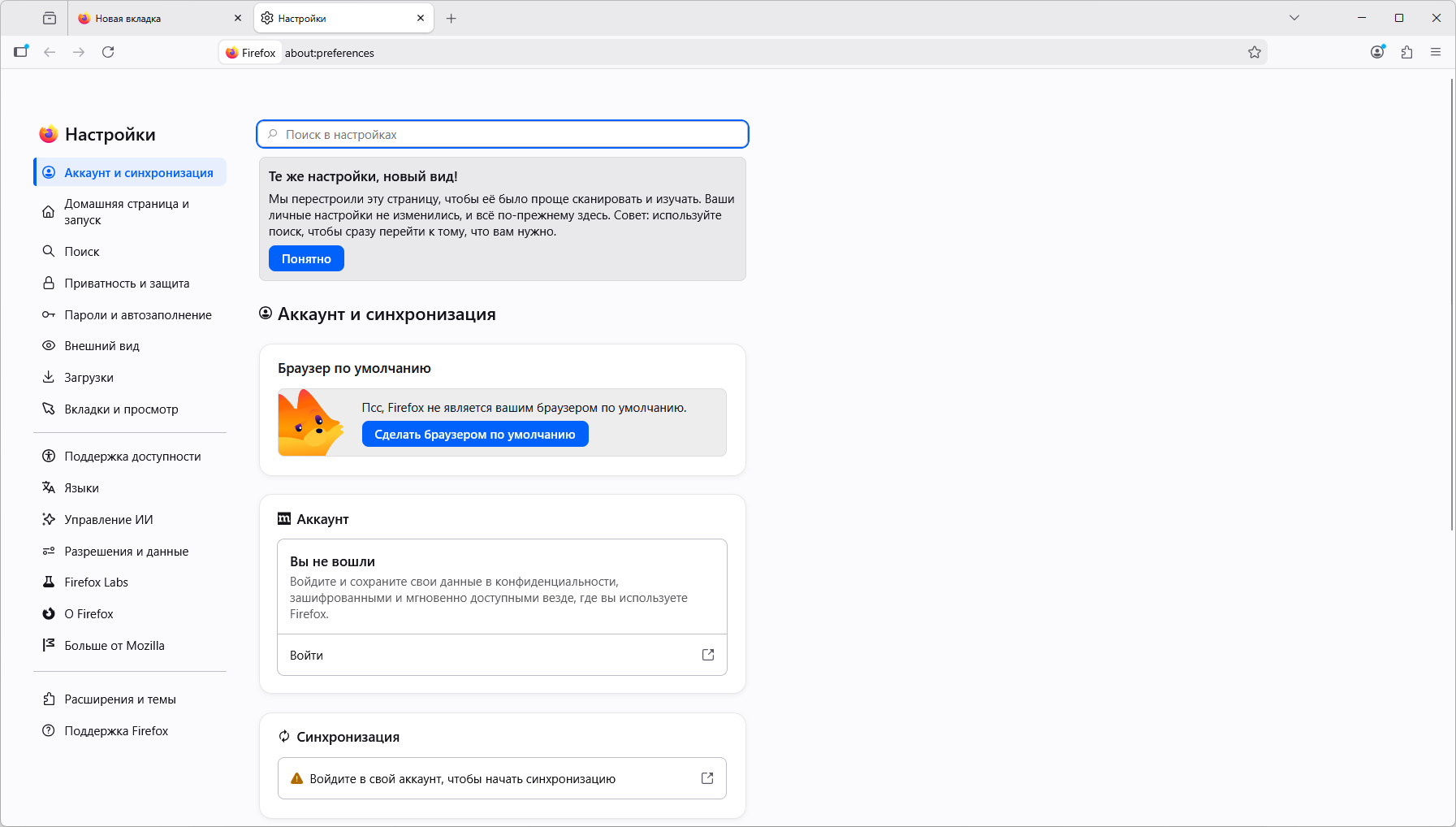Open the Extensions puzzle icon
1456x827 pixels.
[1406, 52]
